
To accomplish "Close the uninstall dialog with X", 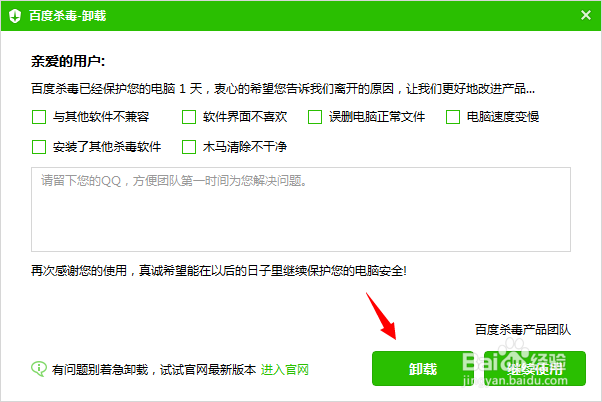I will pyautogui.click(x=585, y=15).
